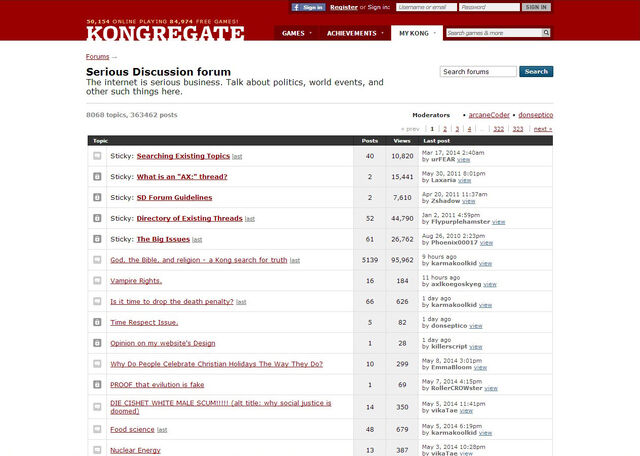Open Why Do People Celebrate Christian Holidays thread
The width and height of the screenshot is (640, 456).
click(216, 364)
